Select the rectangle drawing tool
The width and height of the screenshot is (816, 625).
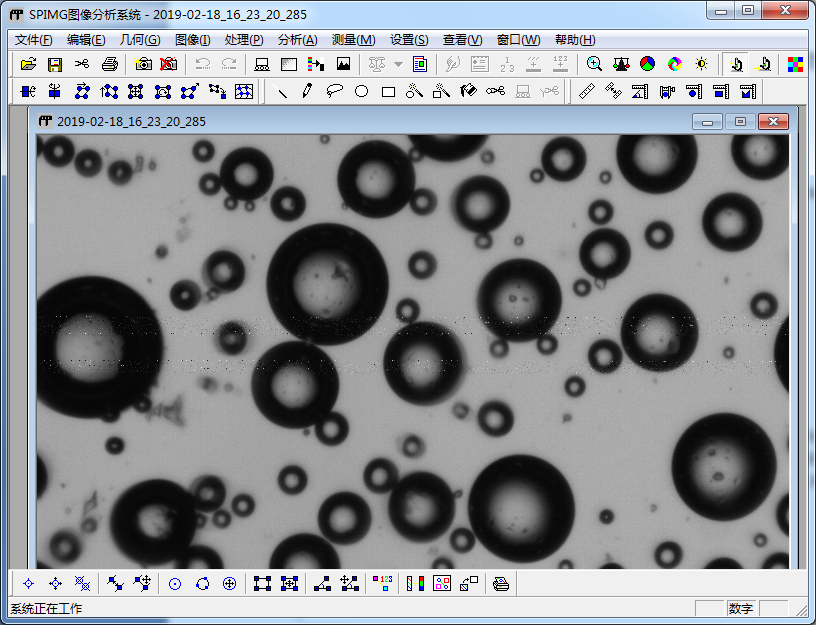(388, 92)
